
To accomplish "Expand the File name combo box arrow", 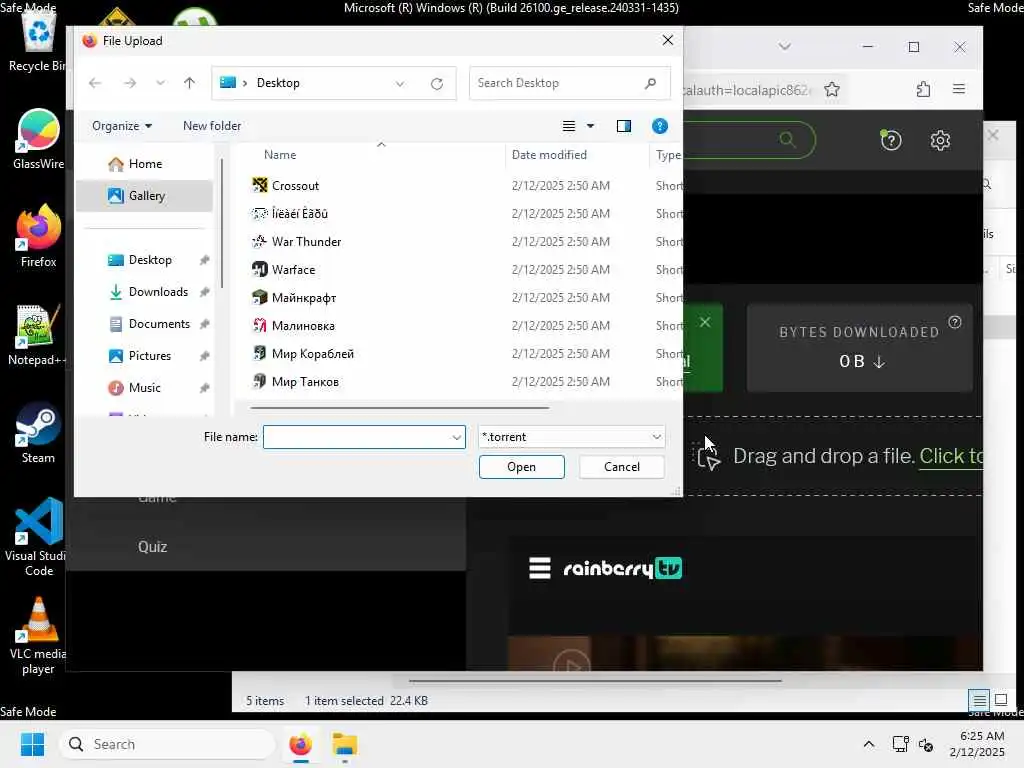I will click(456, 437).
